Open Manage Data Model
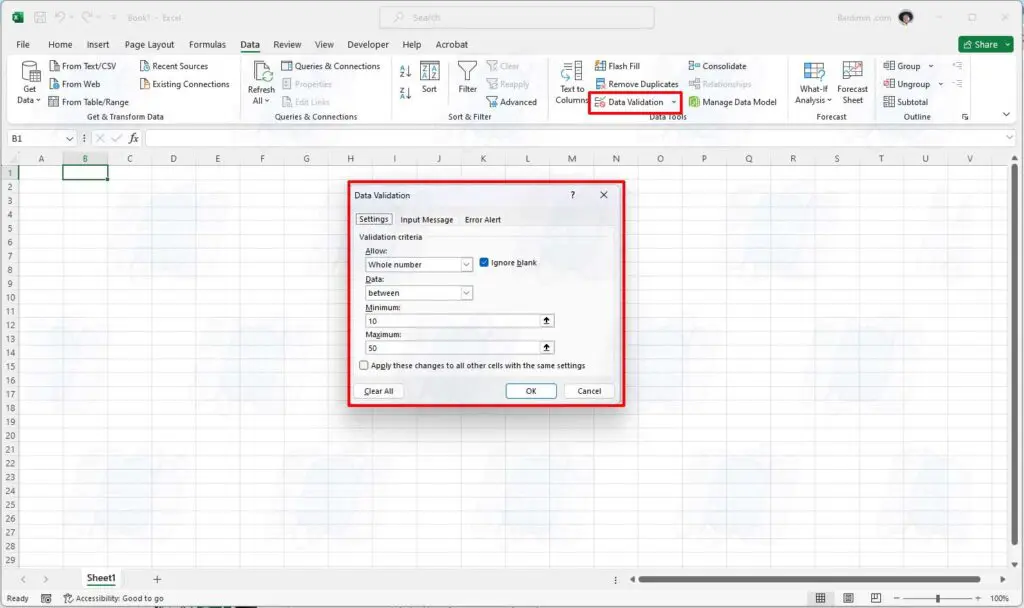Viewport: 1024px width, 608px height. (733, 102)
